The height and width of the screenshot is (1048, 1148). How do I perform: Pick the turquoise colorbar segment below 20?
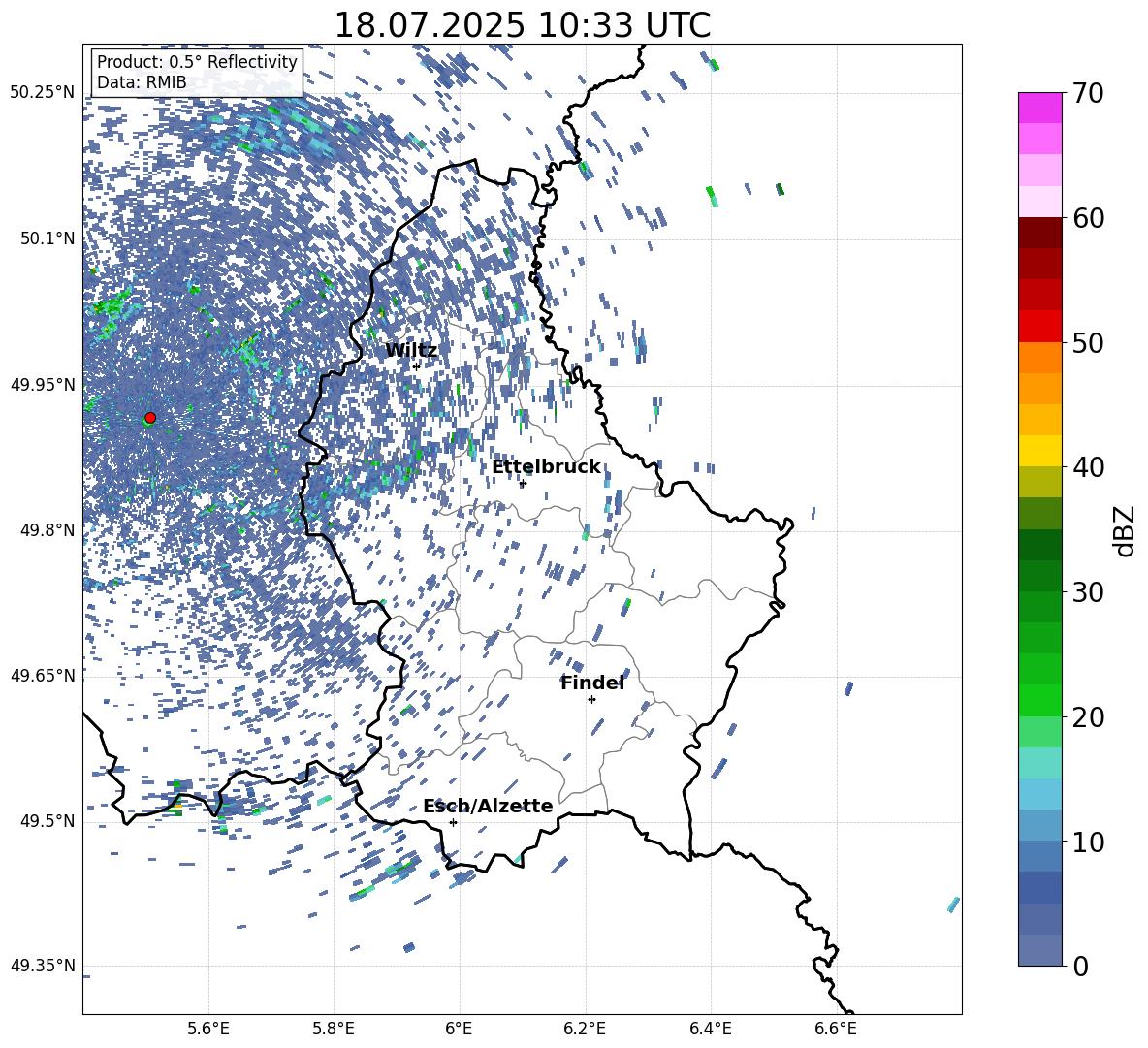pos(1039,763)
